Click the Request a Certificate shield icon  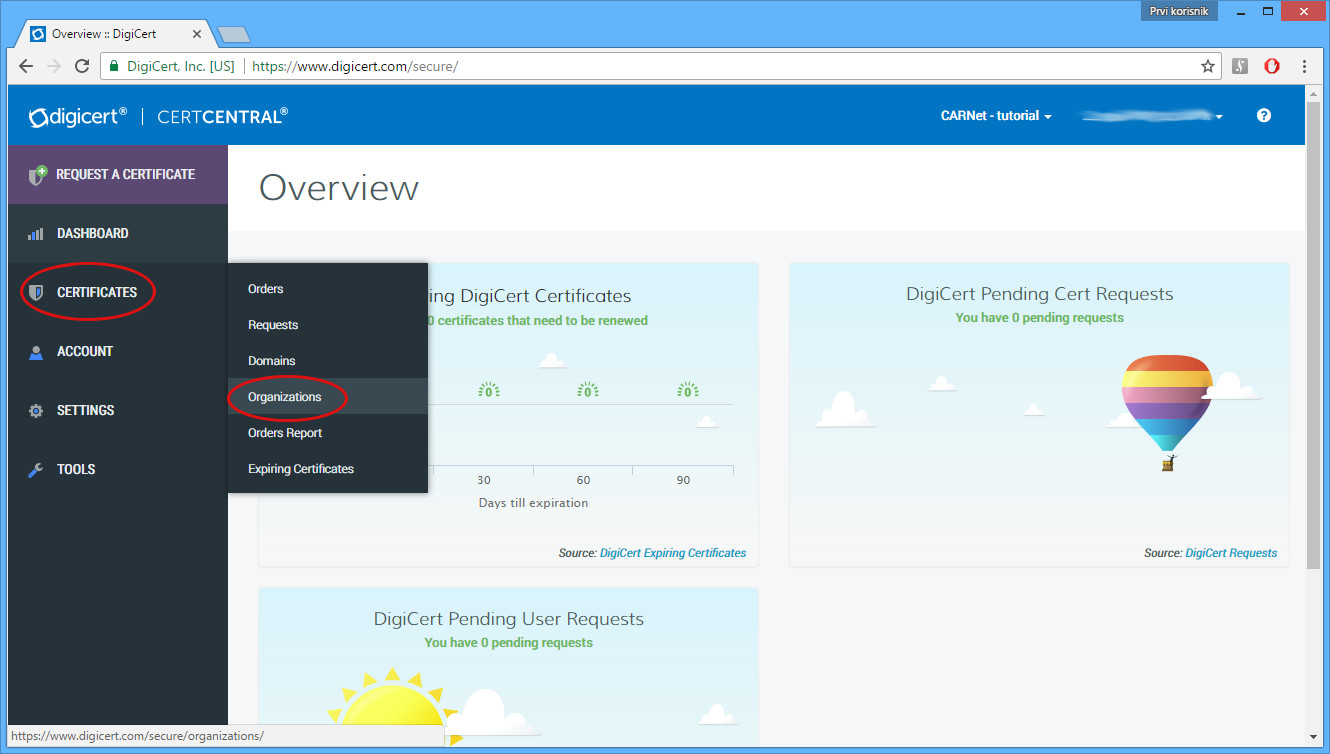pyautogui.click(x=37, y=175)
